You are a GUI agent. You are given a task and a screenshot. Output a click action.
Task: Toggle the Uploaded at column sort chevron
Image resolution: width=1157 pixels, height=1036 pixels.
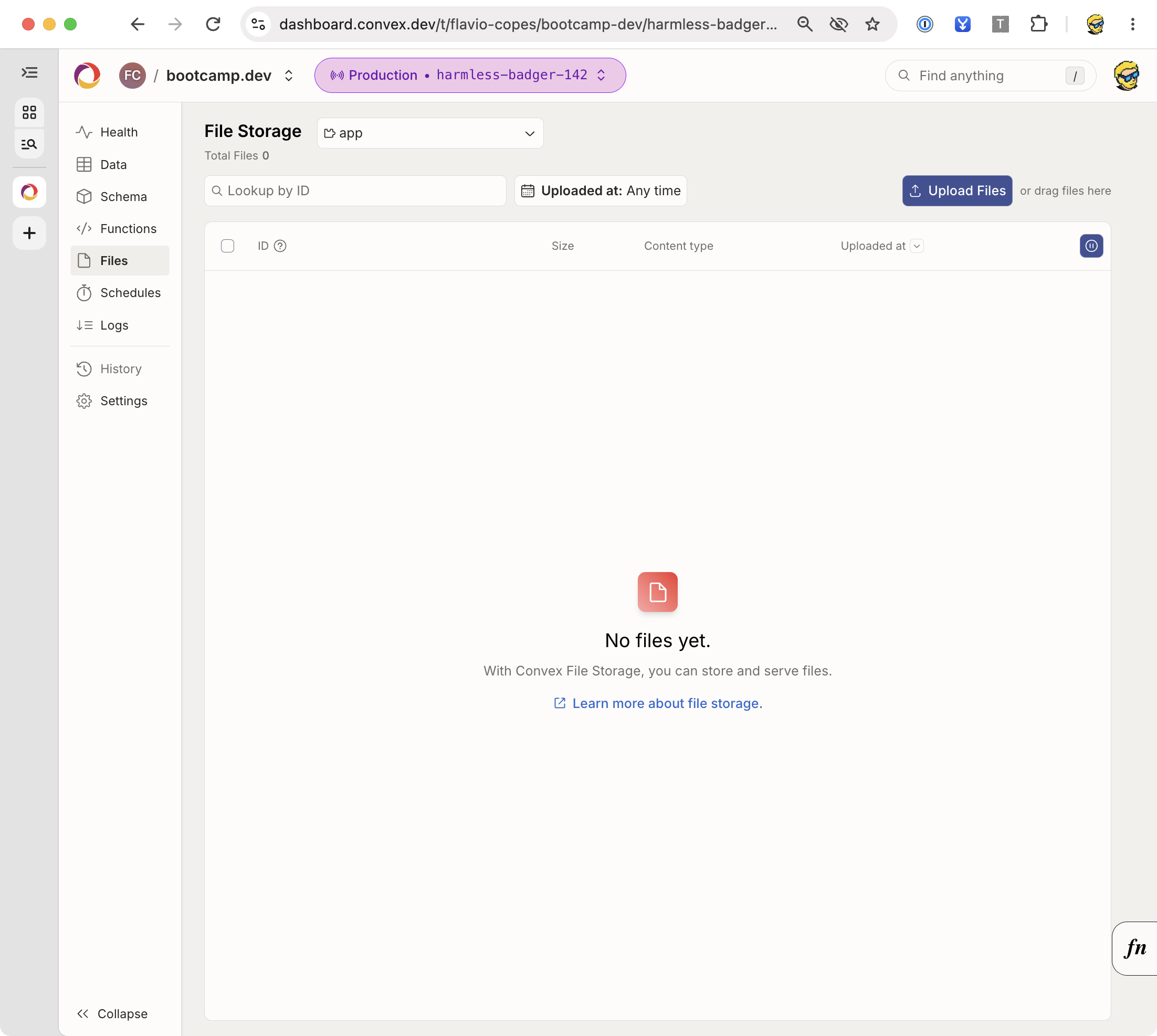coord(916,246)
